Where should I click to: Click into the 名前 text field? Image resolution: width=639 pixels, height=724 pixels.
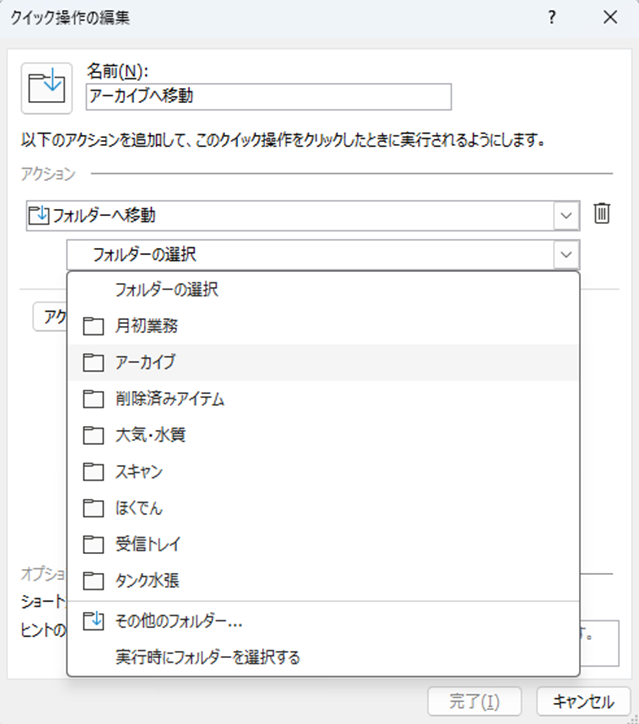269,96
